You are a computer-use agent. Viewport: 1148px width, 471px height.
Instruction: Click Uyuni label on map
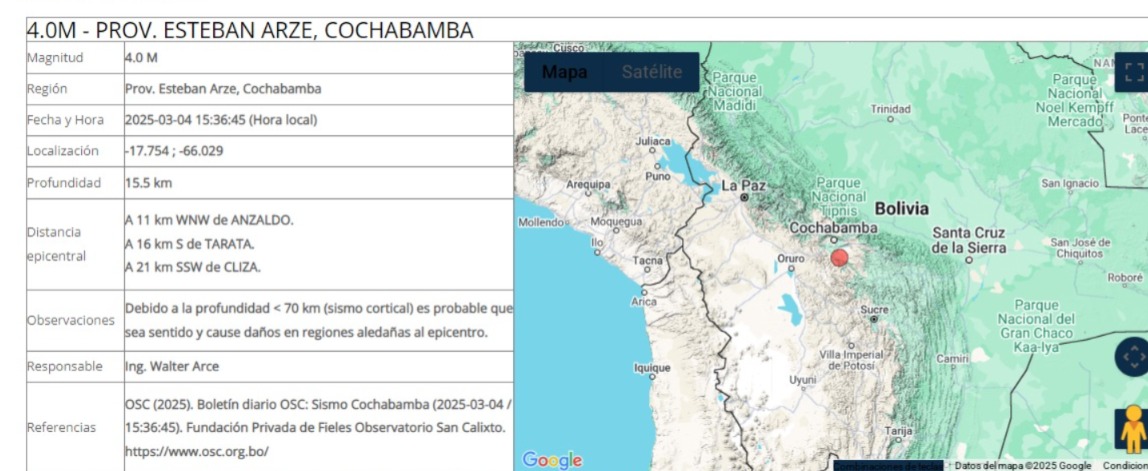802,379
